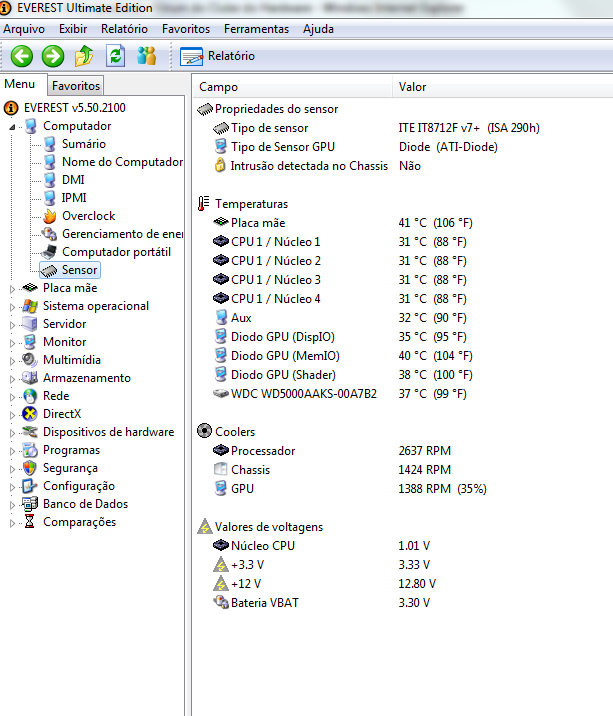
Task: Click the Intrusão detectada padlock icon
Action: pos(220,165)
